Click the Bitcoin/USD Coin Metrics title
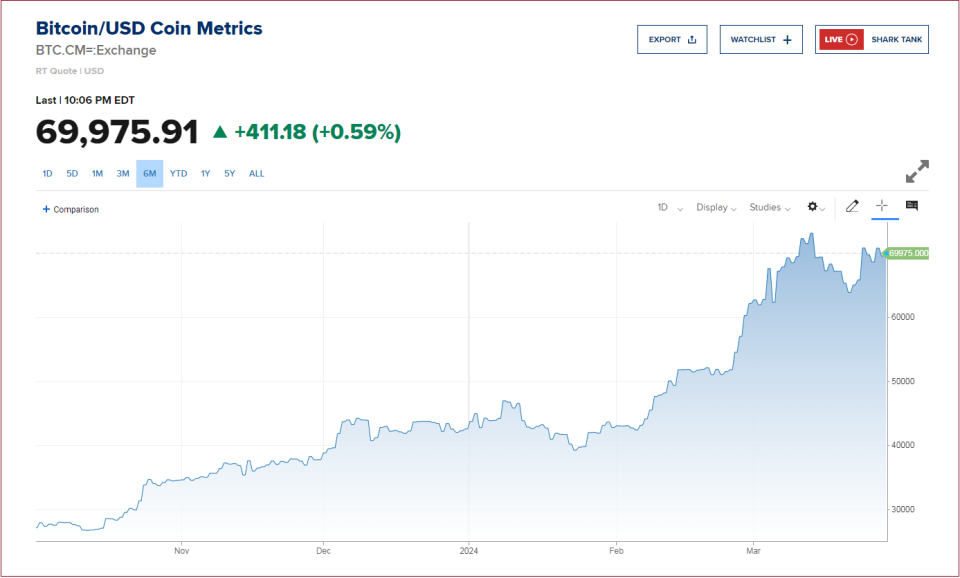 tap(149, 28)
